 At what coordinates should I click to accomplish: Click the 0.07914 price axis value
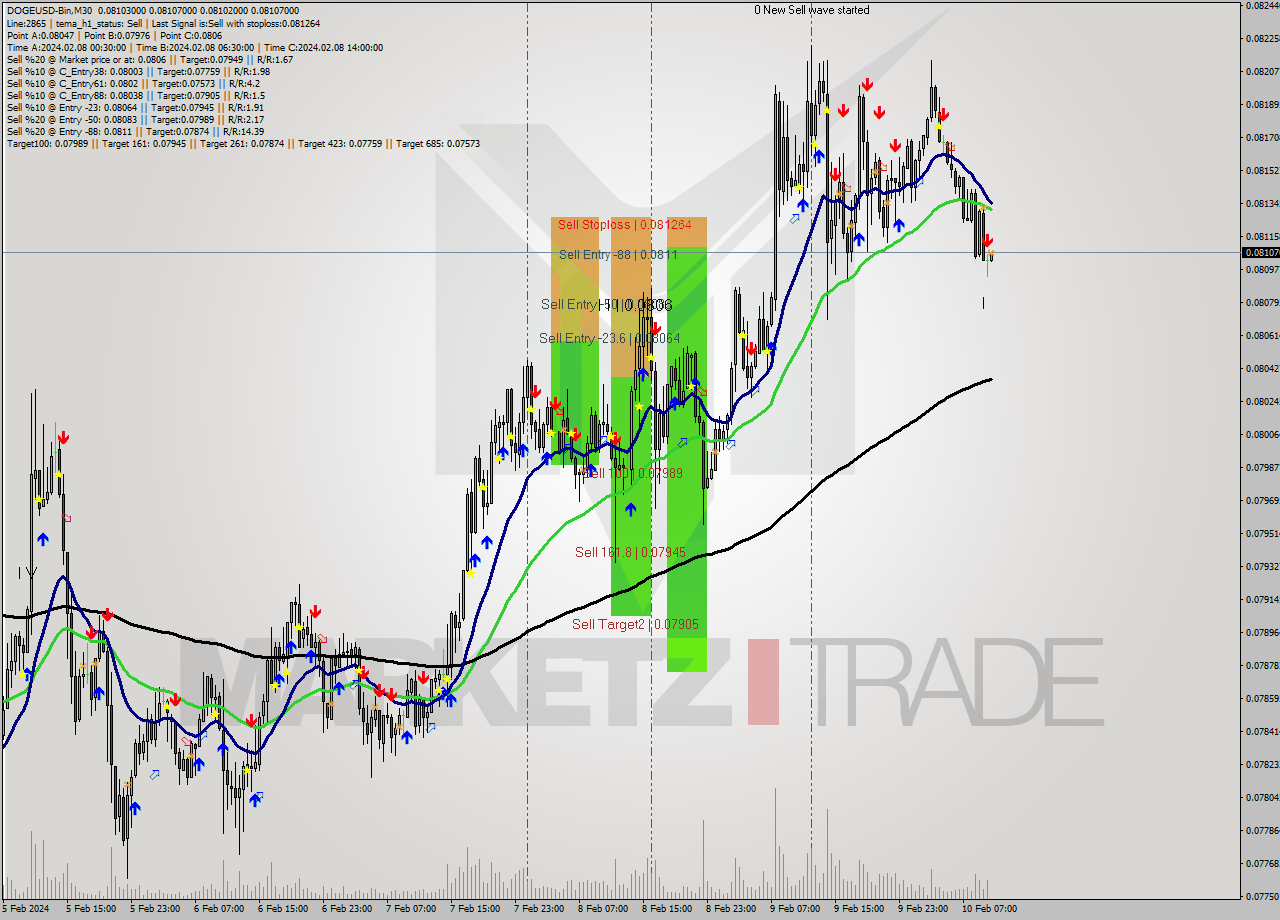click(x=1262, y=599)
